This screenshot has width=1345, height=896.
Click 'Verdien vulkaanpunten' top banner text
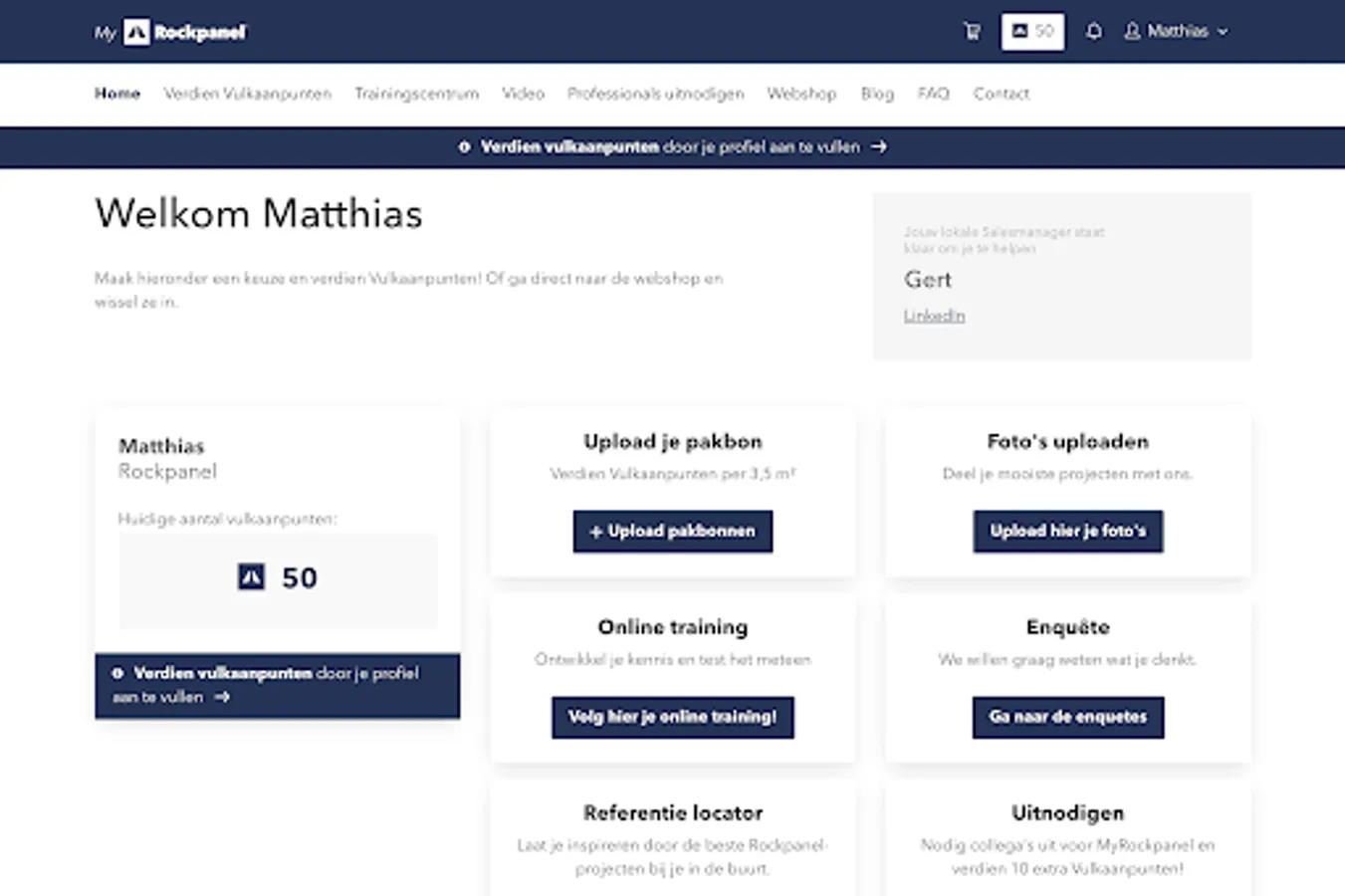(569, 147)
